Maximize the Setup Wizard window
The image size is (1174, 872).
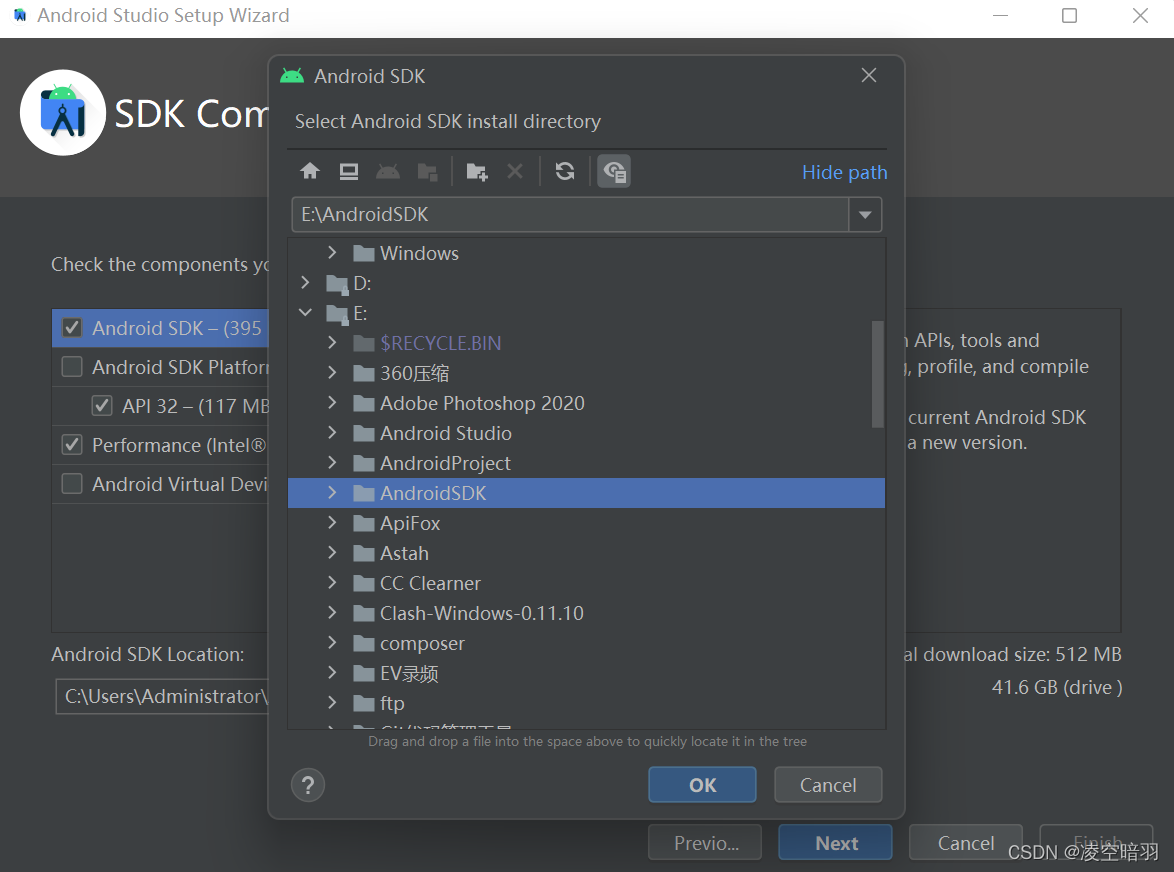[1069, 16]
